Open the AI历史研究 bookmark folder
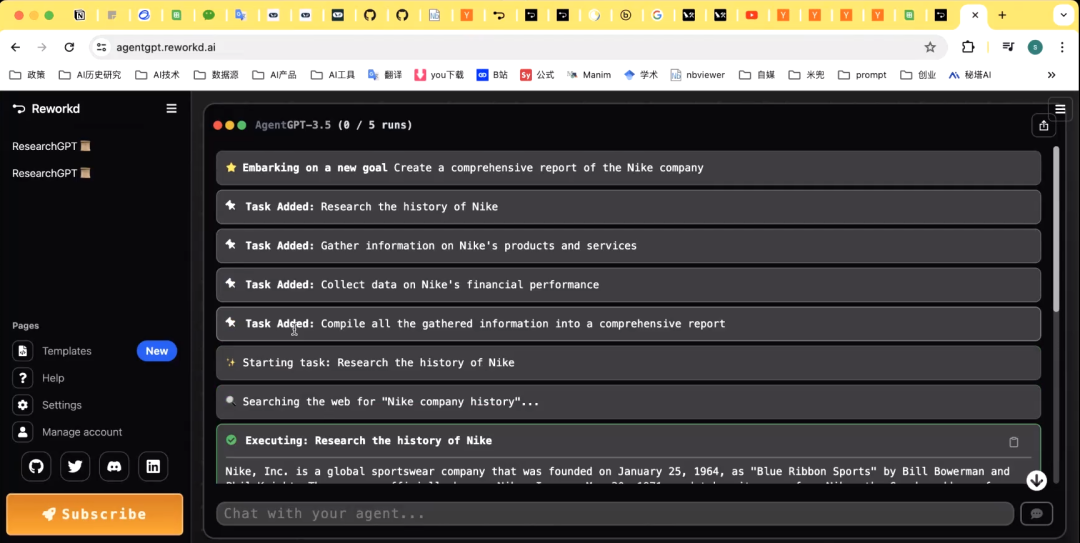1080x543 pixels. pyautogui.click(x=90, y=75)
